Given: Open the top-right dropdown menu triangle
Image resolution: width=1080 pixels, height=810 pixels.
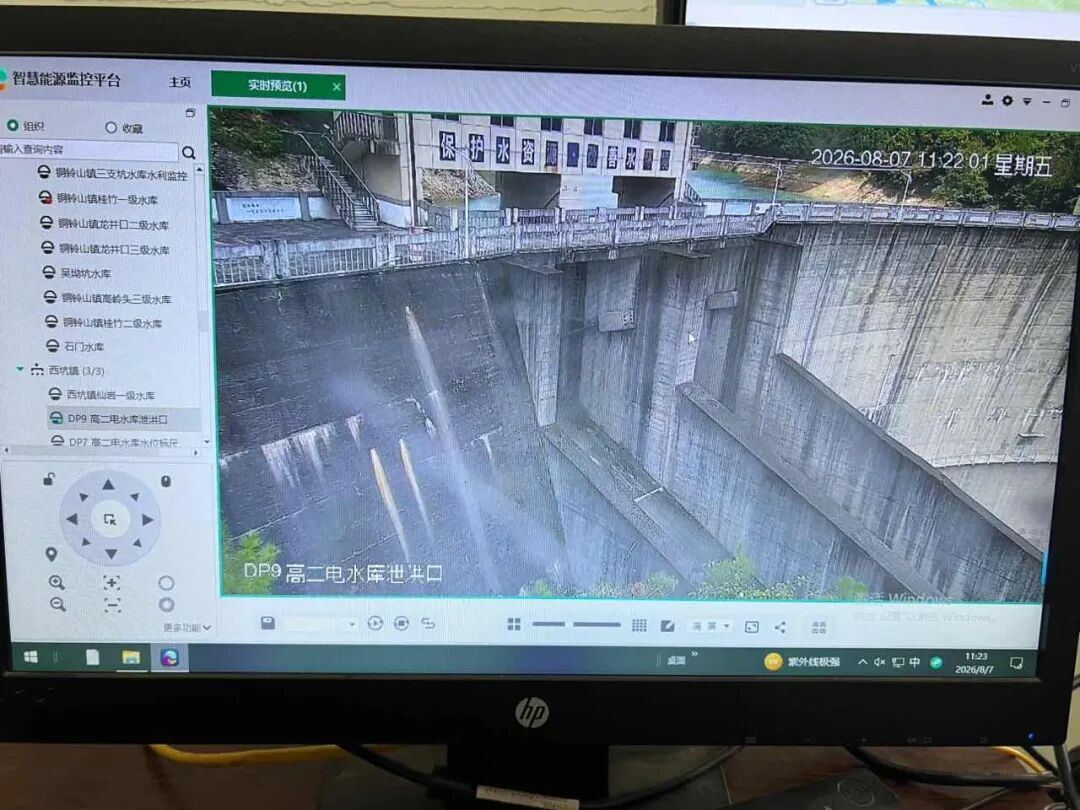Looking at the screenshot, I should (x=1027, y=101).
